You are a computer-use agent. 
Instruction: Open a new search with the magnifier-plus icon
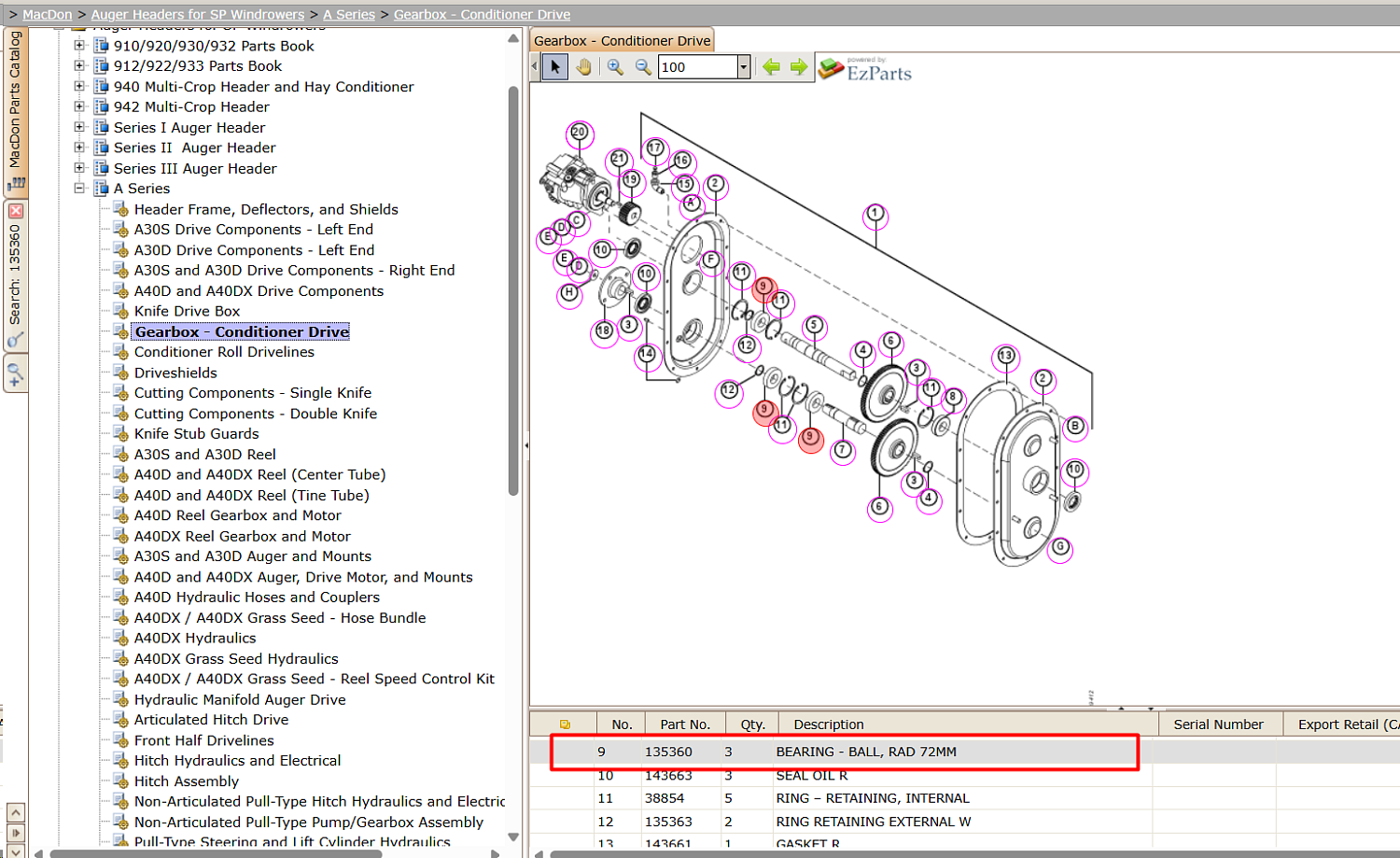pyautogui.click(x=15, y=375)
